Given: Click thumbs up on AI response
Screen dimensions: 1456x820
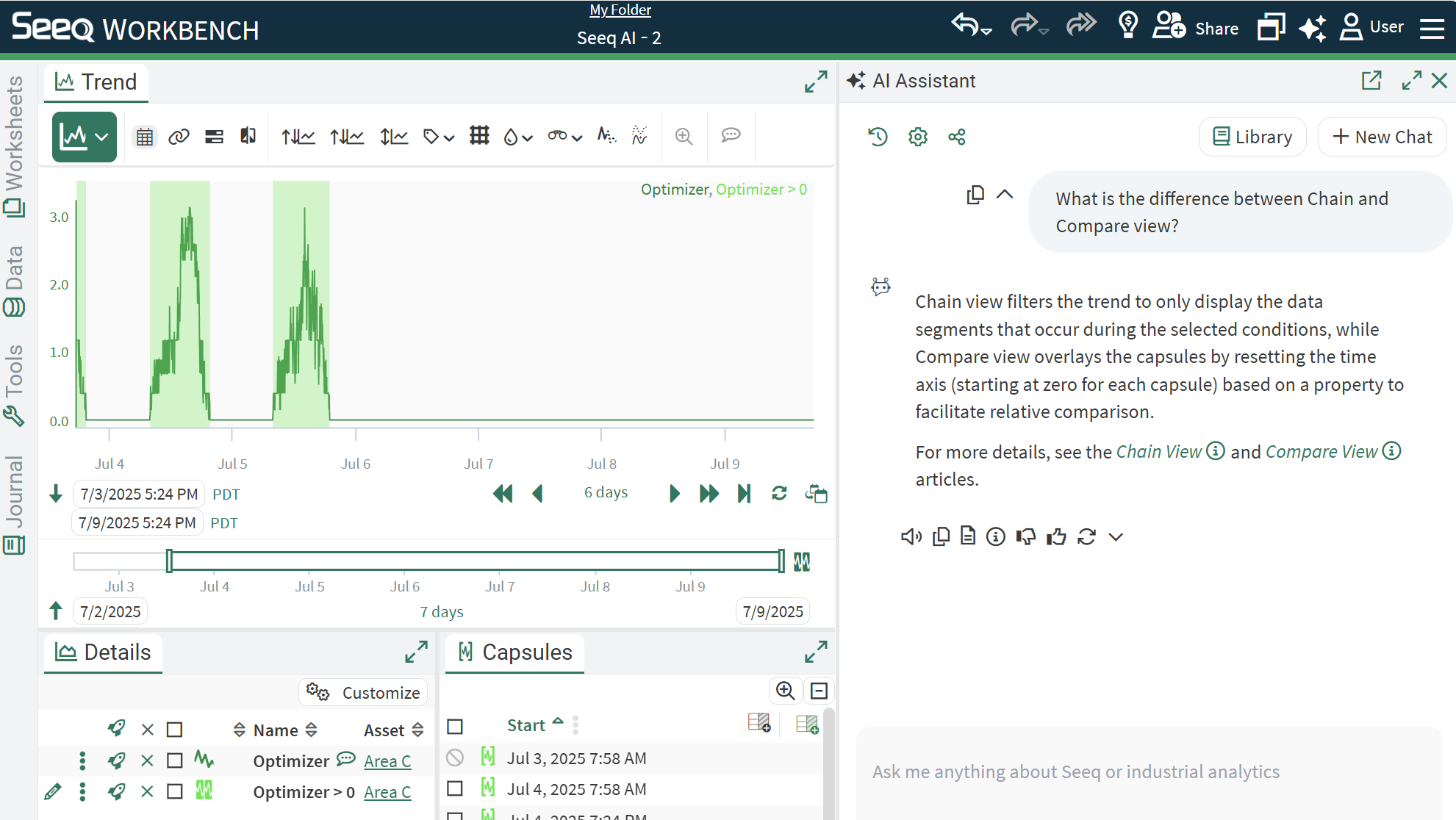Looking at the screenshot, I should [x=1056, y=537].
